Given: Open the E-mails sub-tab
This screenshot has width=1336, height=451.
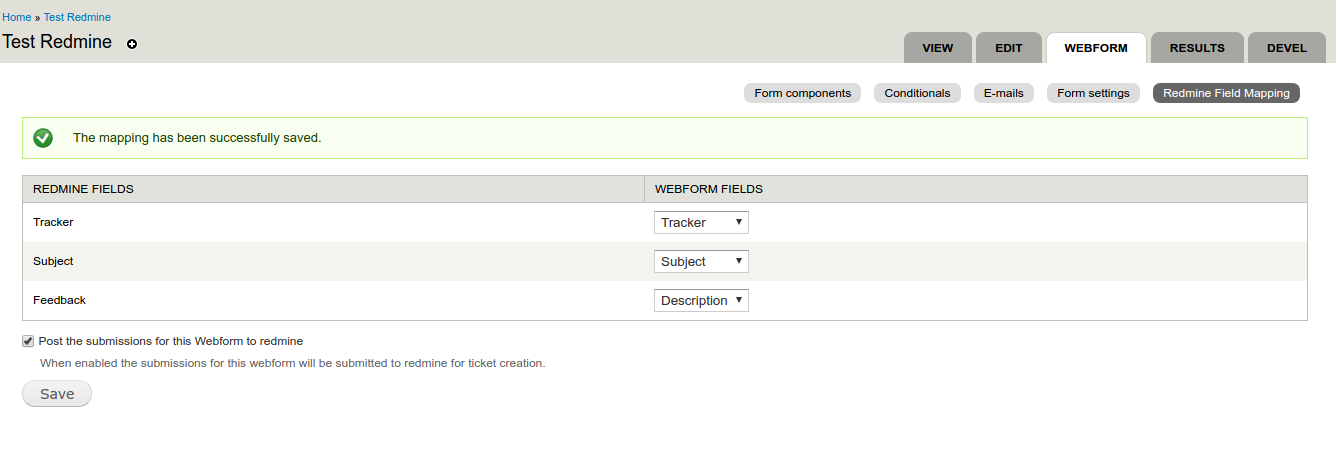Looking at the screenshot, I should pos(1003,93).
